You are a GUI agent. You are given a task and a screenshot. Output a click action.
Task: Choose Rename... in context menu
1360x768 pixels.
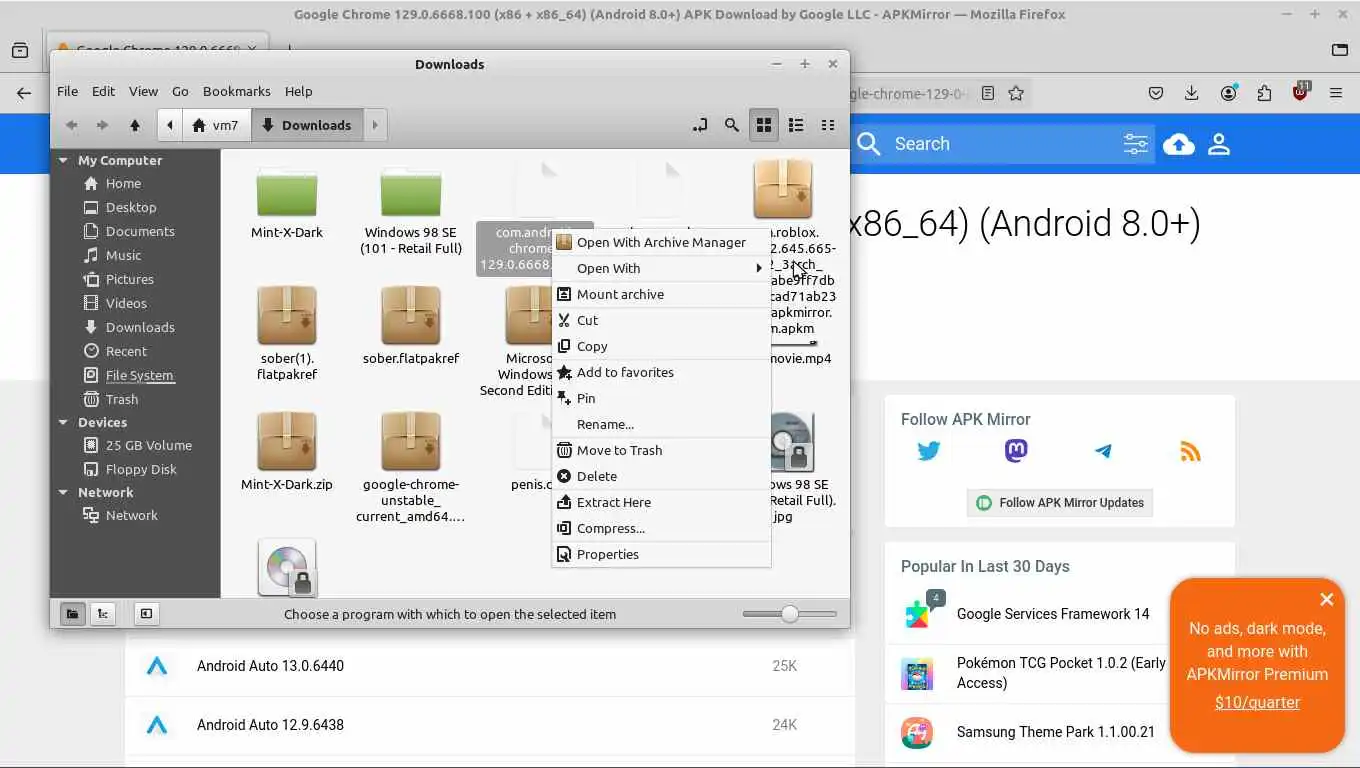[x=661, y=424]
